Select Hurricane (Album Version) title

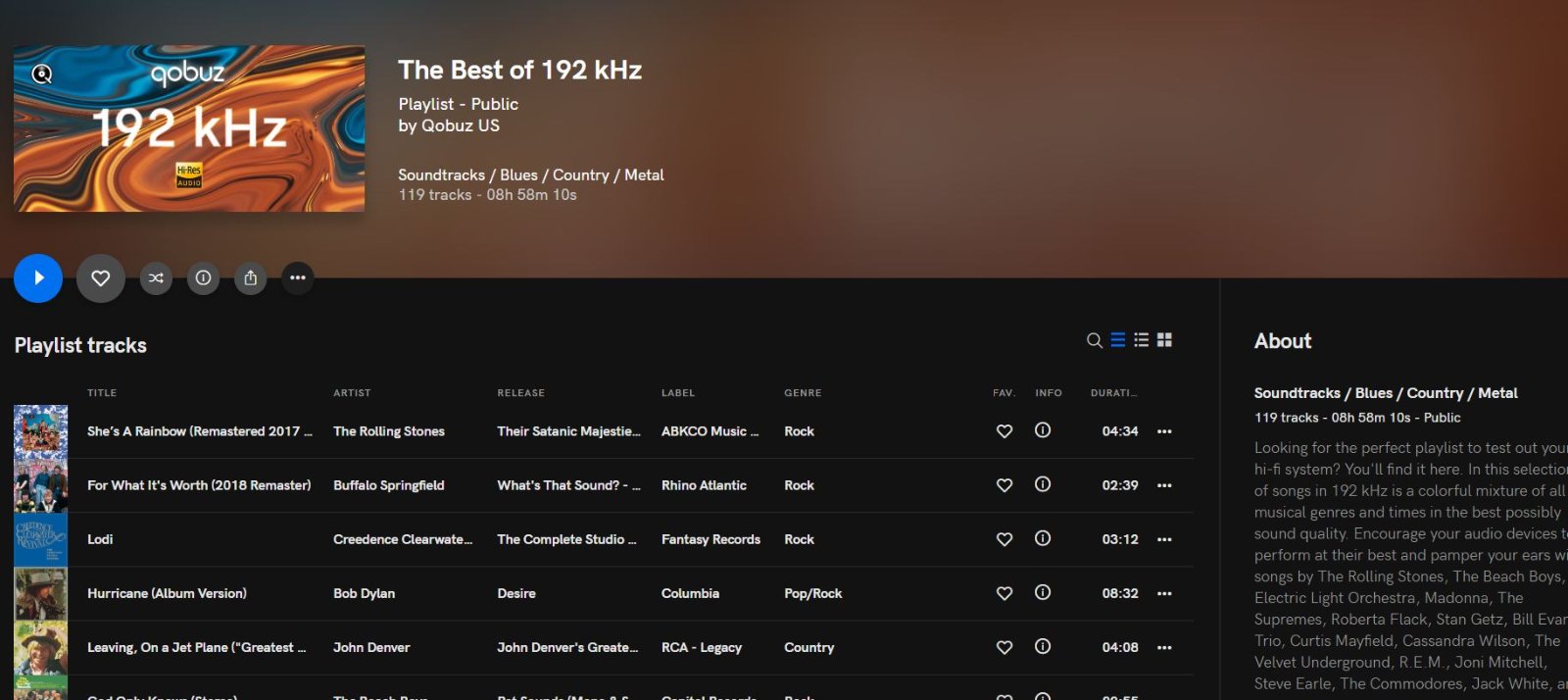pyautogui.click(x=167, y=593)
